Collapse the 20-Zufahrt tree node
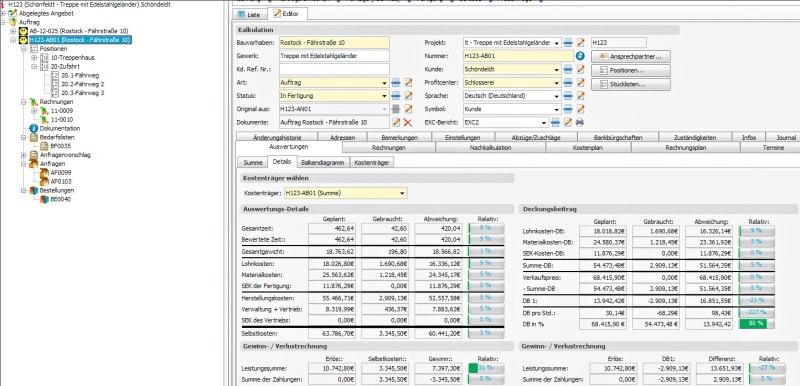This screenshot has height=386, width=800. click(34, 66)
